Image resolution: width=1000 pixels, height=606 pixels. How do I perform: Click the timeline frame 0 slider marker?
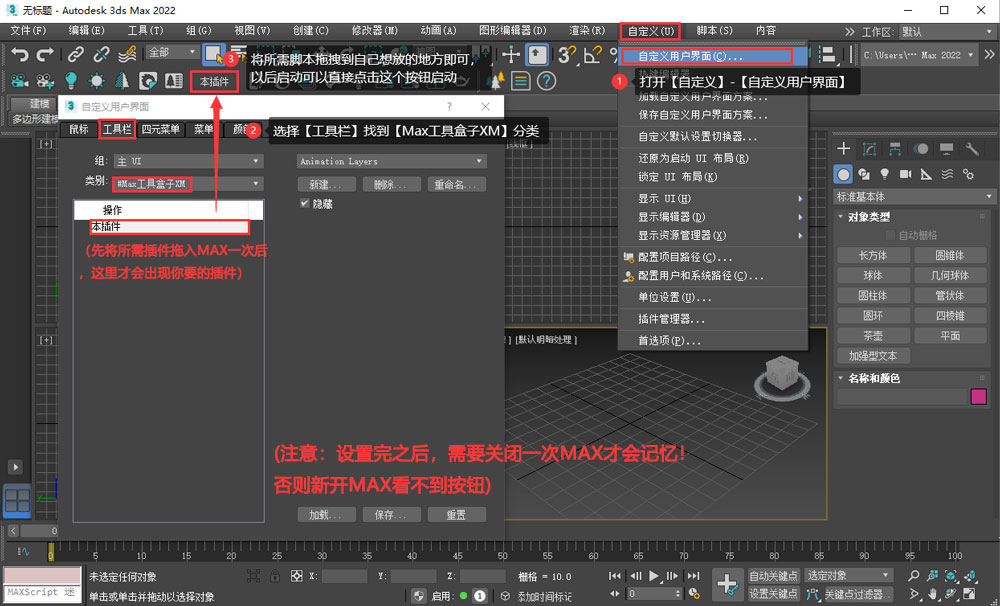point(51,552)
